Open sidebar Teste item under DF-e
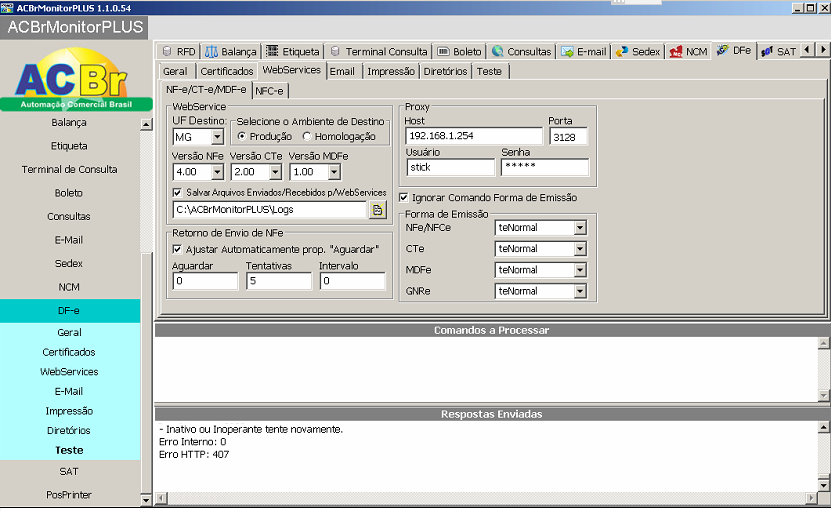The width and height of the screenshot is (831, 511). pos(69,451)
